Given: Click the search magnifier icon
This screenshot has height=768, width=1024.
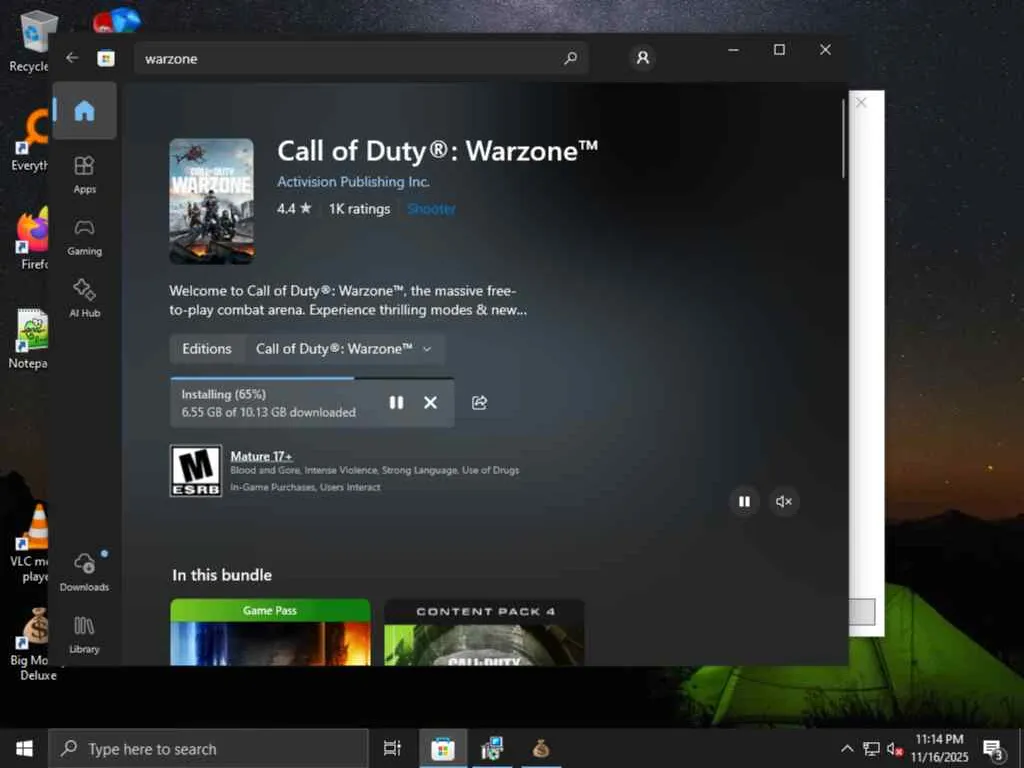Looking at the screenshot, I should (570, 58).
